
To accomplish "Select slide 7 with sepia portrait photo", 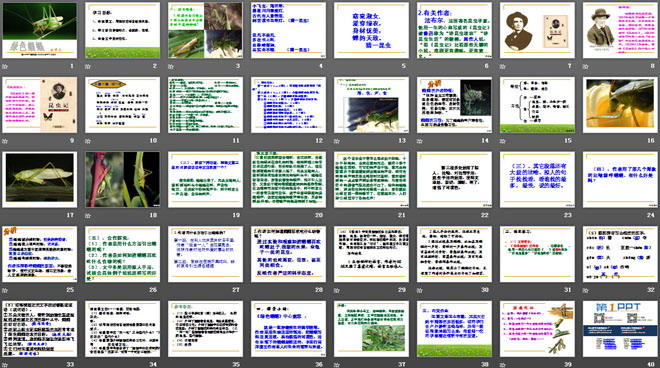I will pyautogui.click(x=538, y=30).
